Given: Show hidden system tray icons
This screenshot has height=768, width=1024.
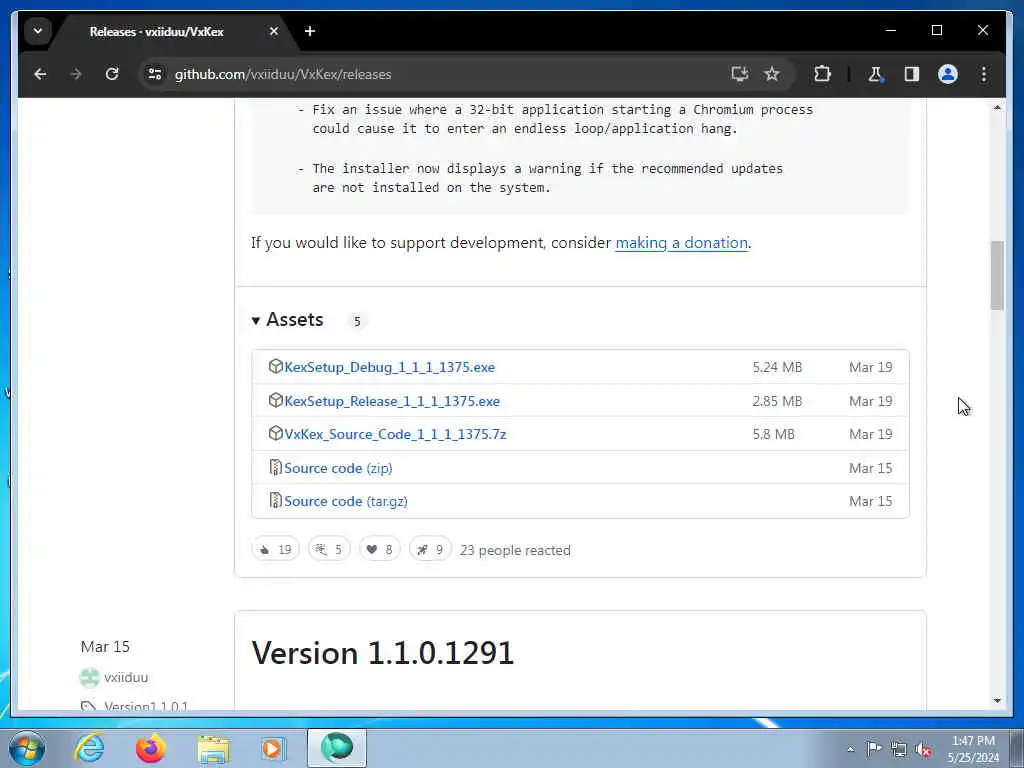Looking at the screenshot, I should 850,749.
